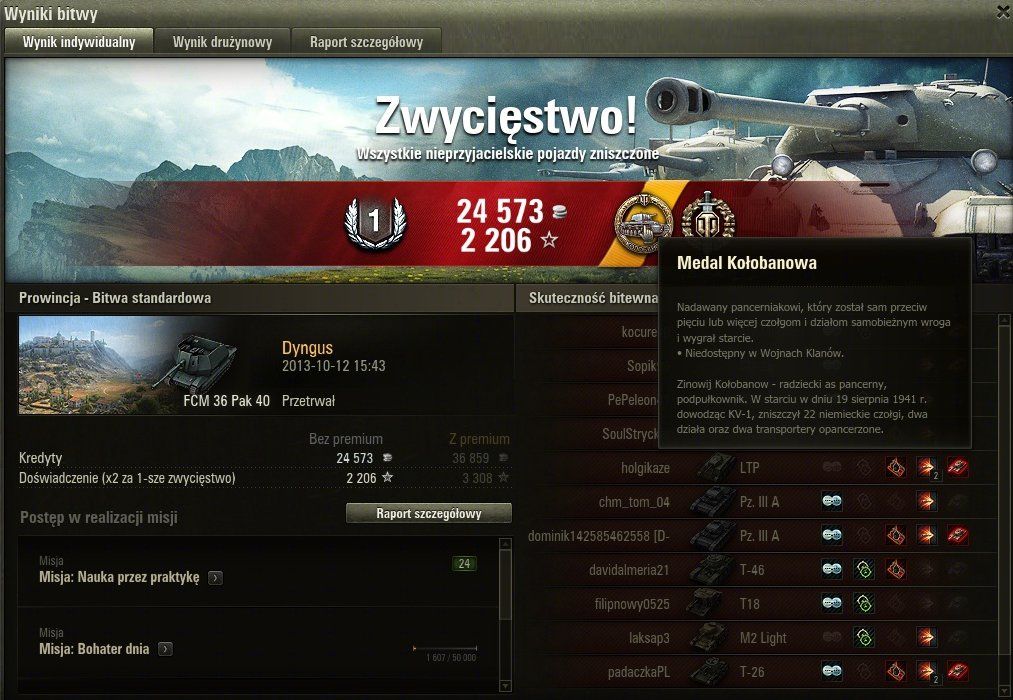Select the Wynik indywidualny tab
Viewport: 1013px width, 700px height.
(79, 42)
